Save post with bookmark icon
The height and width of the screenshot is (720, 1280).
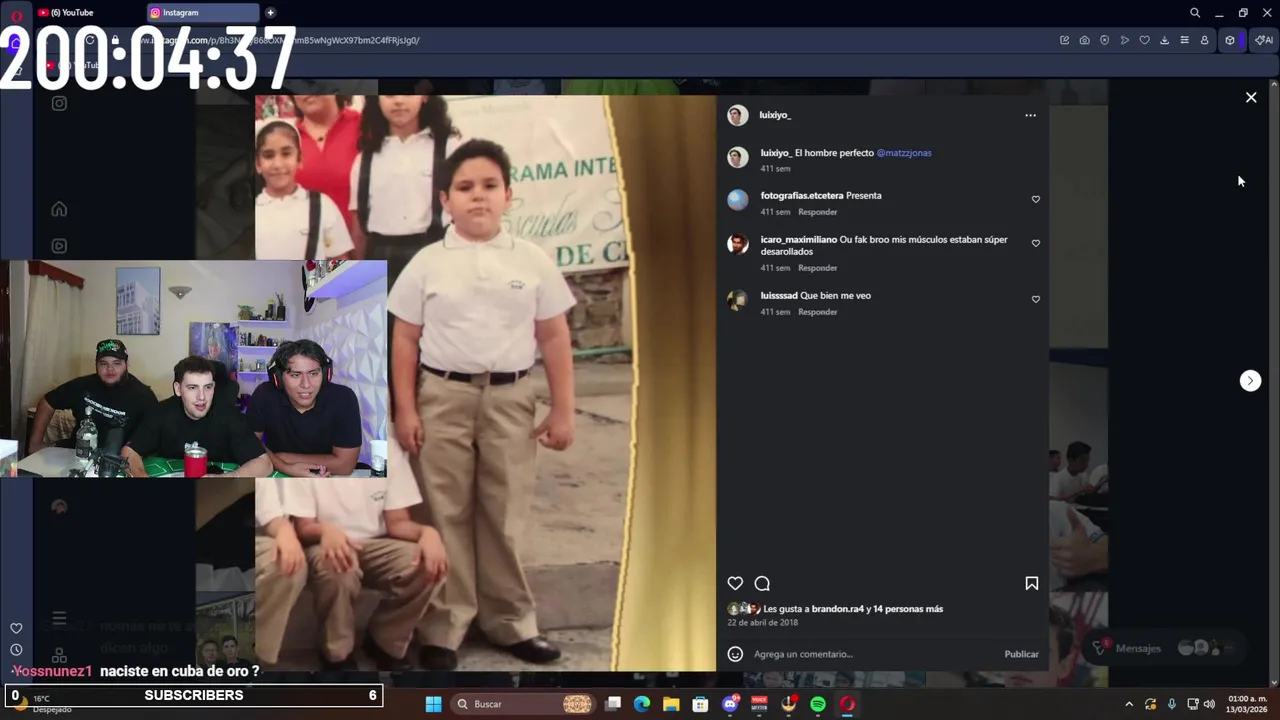1031,583
